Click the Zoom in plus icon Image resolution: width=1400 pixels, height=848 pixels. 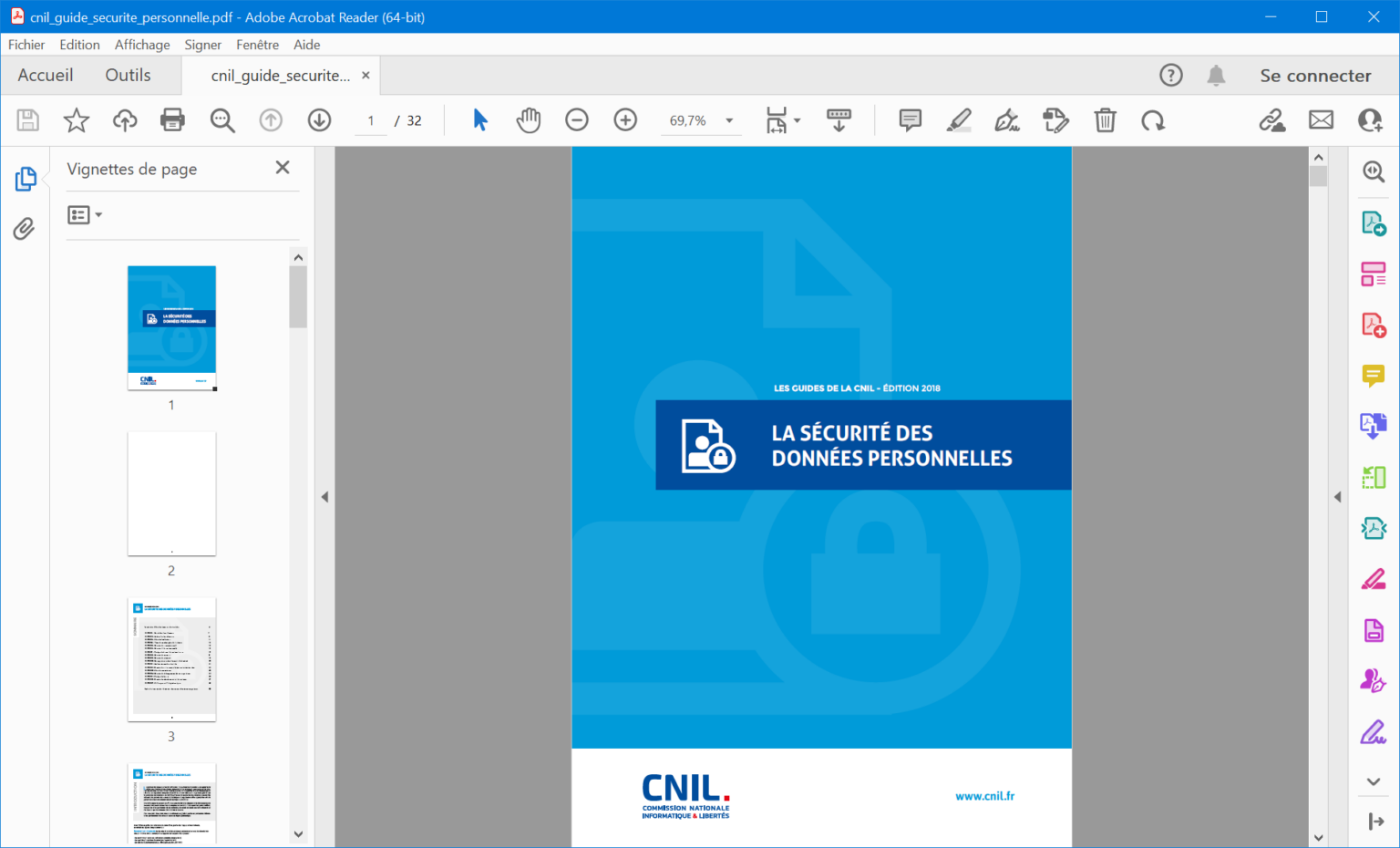pos(625,120)
